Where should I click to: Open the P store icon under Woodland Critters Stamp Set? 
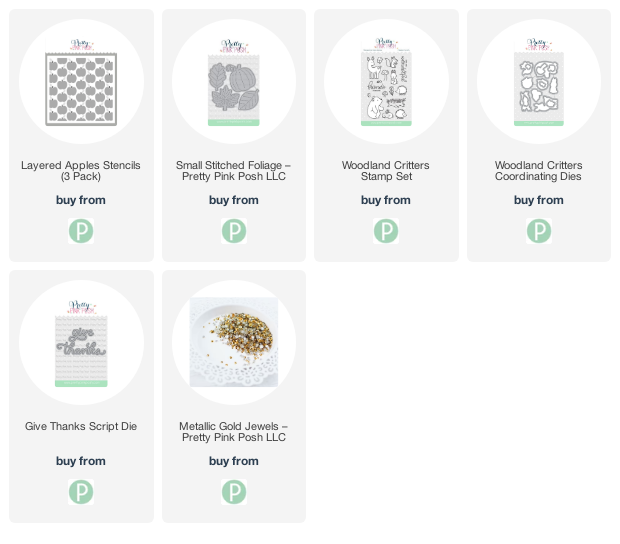[x=386, y=231]
